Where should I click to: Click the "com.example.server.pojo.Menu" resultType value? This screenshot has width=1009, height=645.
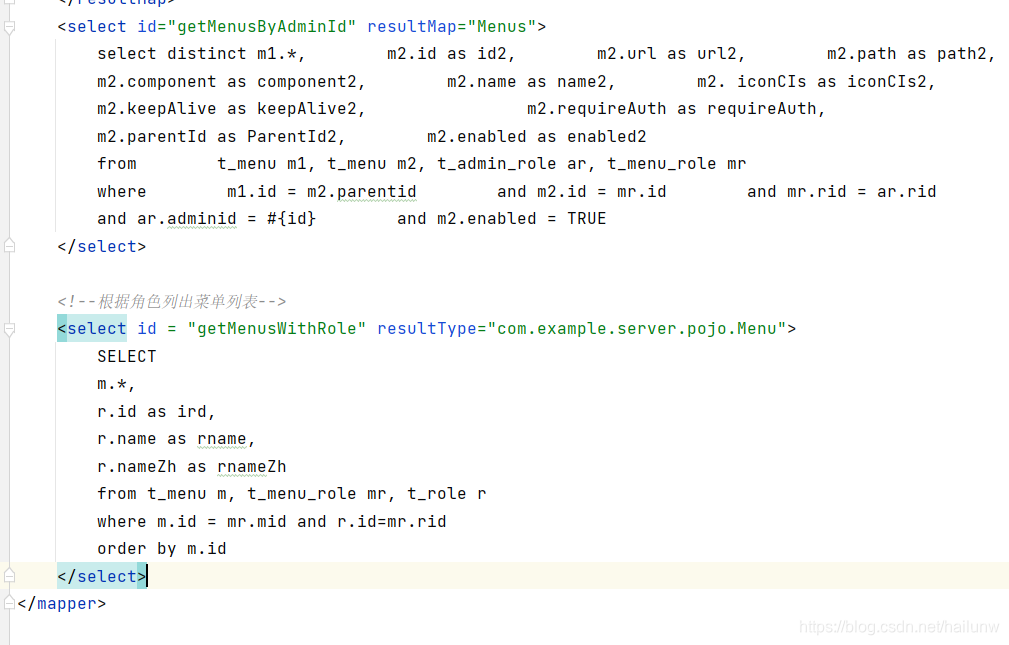tap(637, 328)
